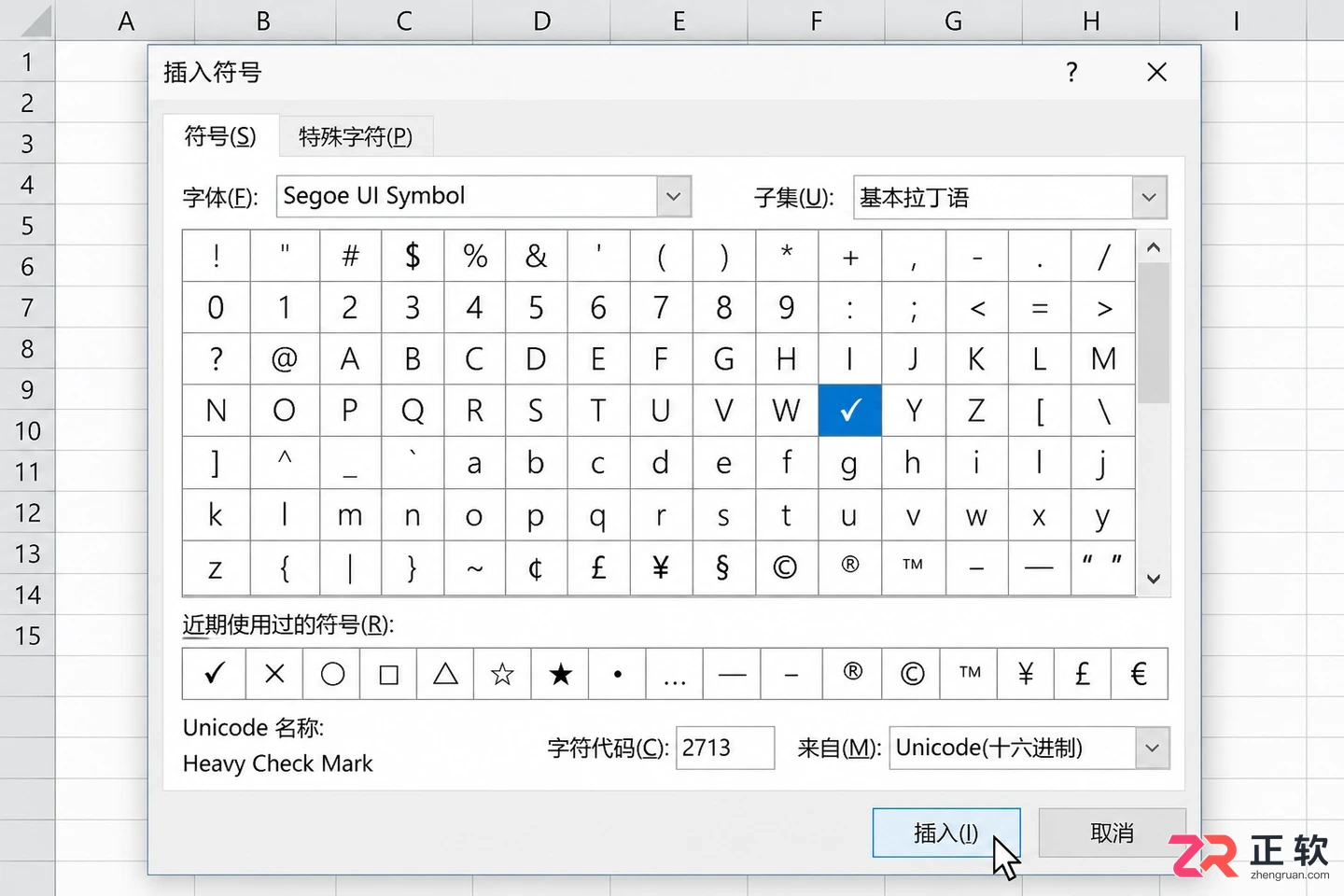Click the character code field showing 2713
This screenshot has height=896, width=1344.
[725, 748]
